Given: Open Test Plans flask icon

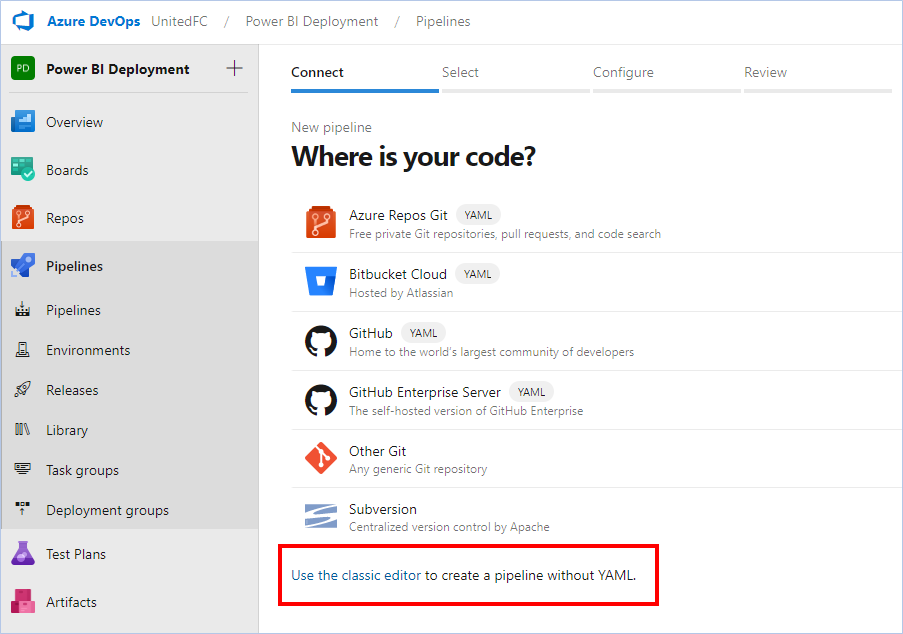Looking at the screenshot, I should tap(22, 553).
